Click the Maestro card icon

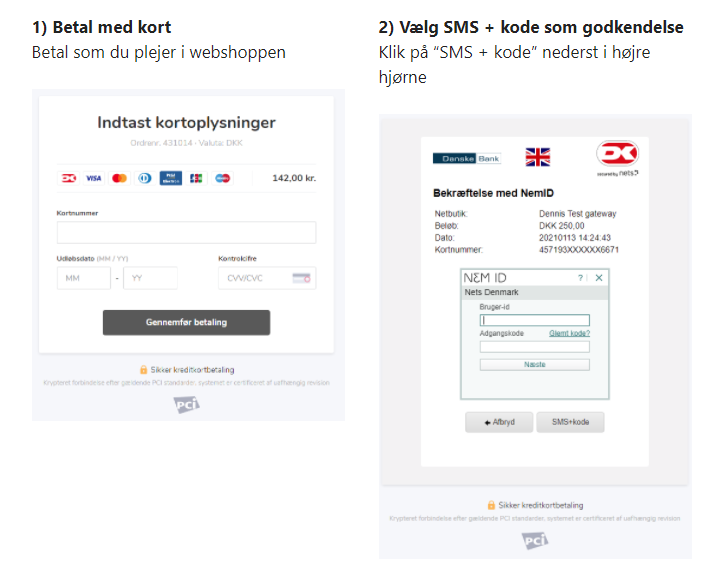click(222, 178)
